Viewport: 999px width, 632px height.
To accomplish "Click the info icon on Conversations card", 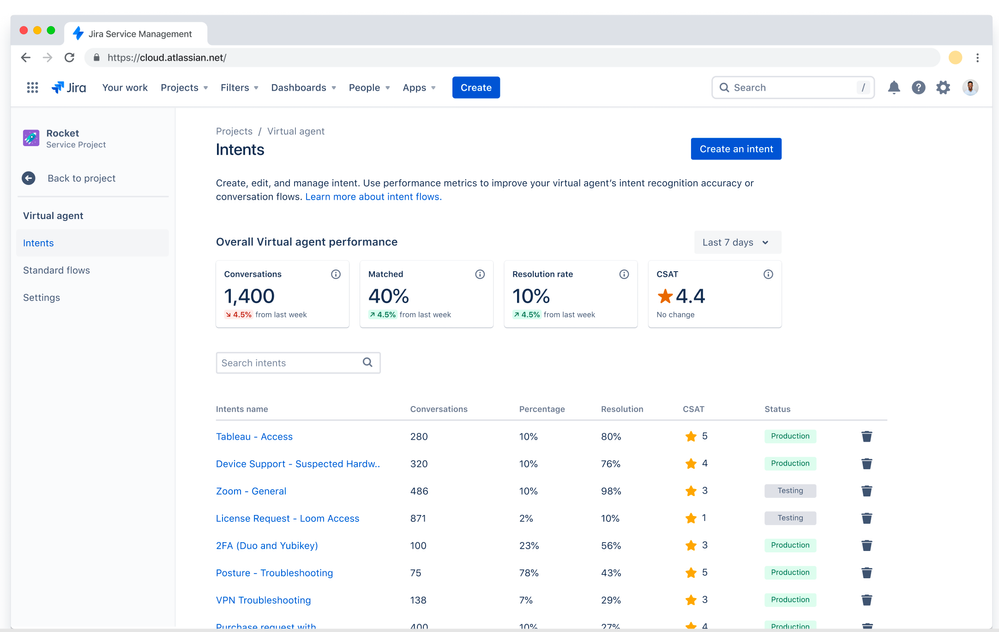I will coord(336,274).
